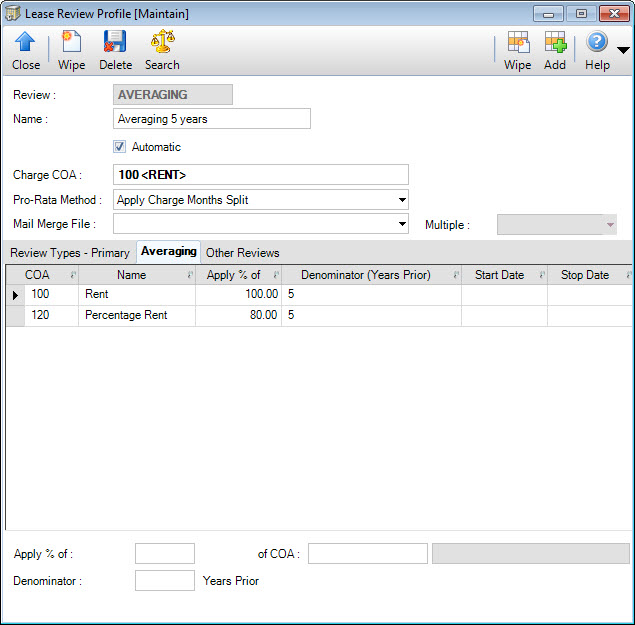Select the row selector of Rent row
Screen dimensions: 635x625
(15, 295)
